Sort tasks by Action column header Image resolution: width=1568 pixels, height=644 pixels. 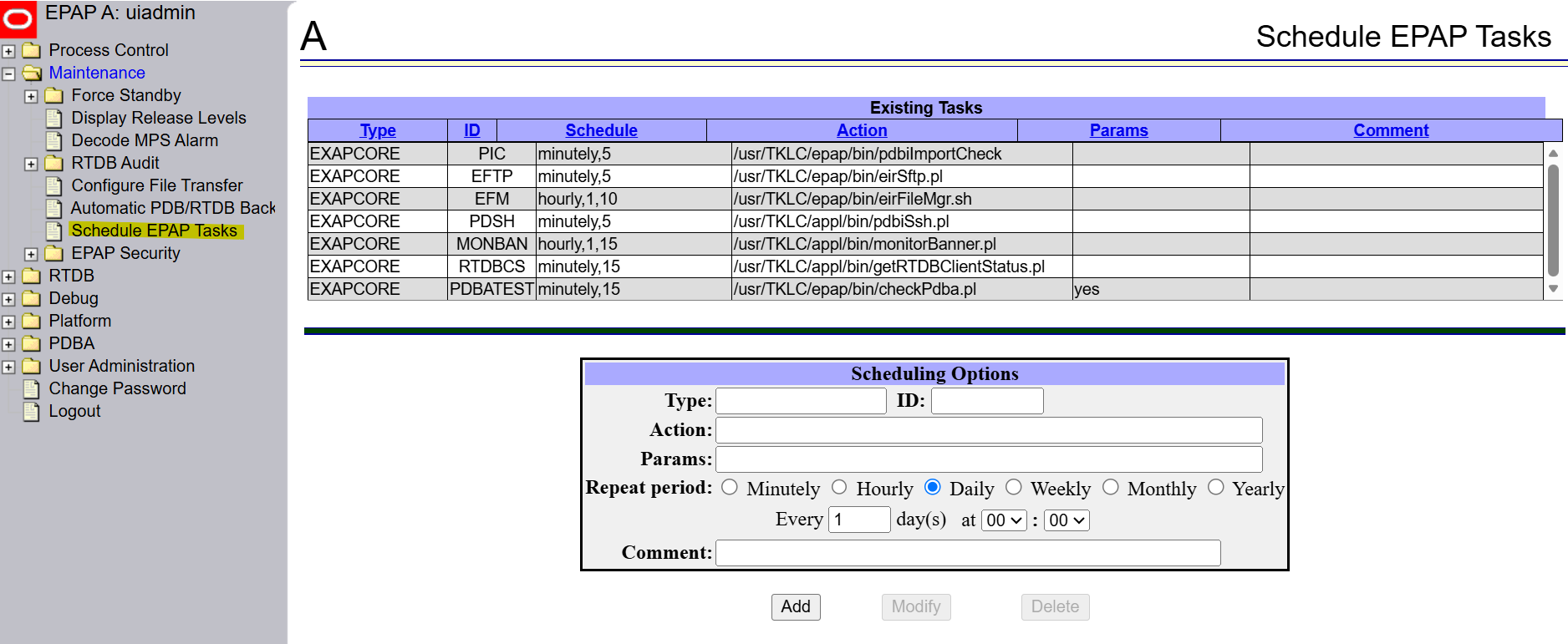coord(862,130)
